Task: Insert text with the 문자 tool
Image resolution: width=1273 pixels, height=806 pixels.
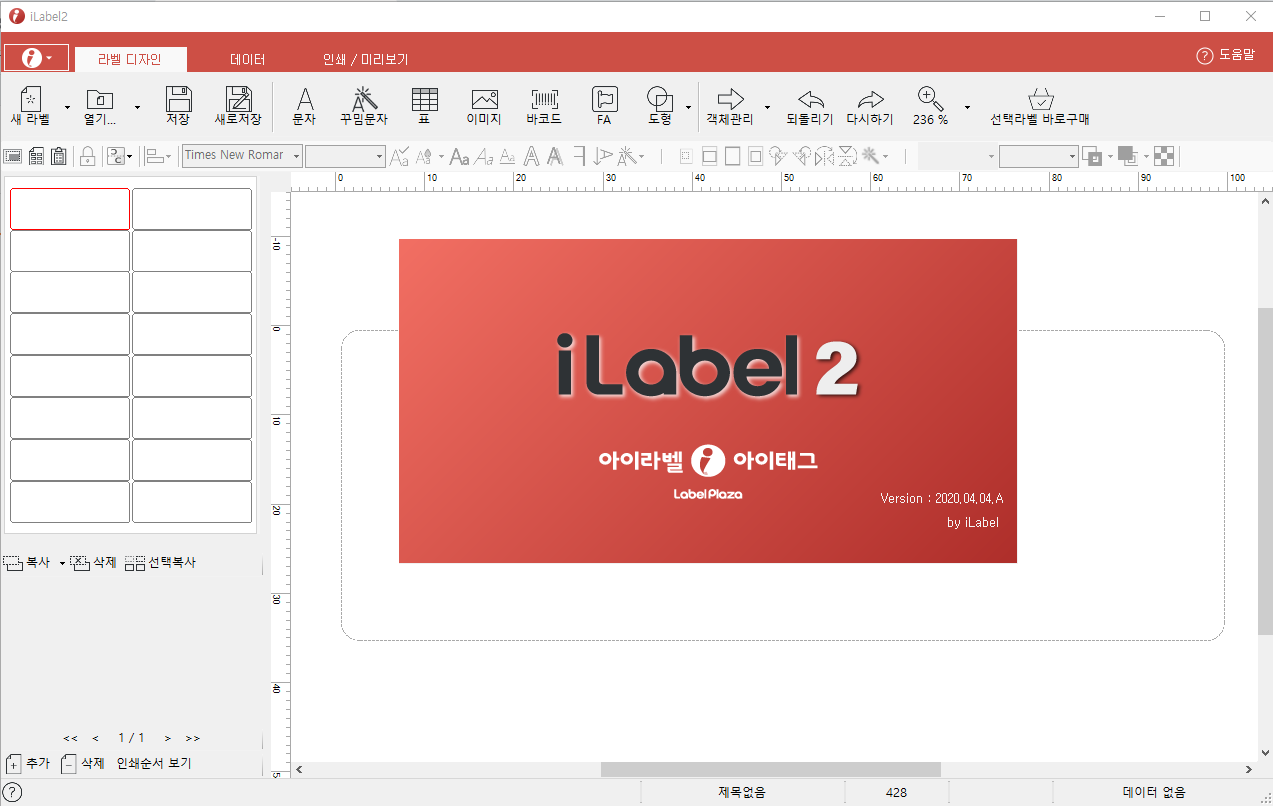Action: click(304, 107)
